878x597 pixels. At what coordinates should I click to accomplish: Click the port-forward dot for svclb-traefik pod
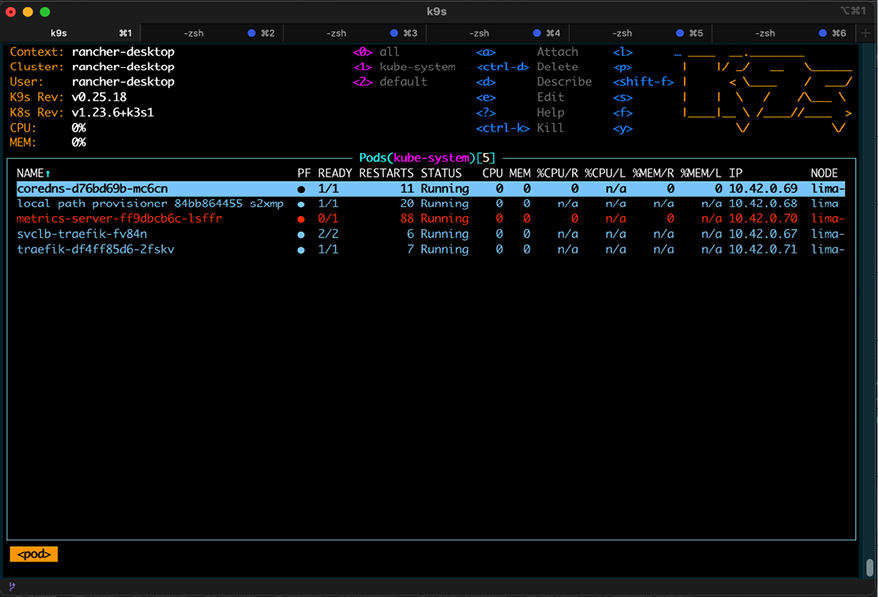[301, 235]
